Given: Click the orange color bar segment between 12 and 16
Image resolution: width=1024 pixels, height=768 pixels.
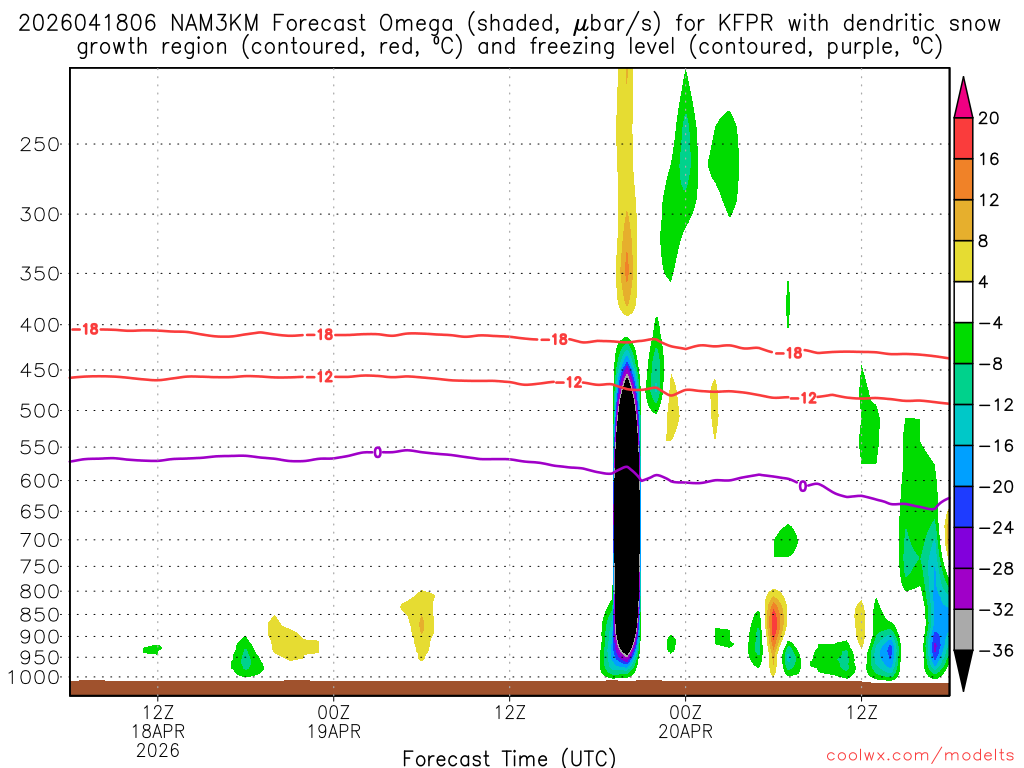Looking at the screenshot, I should tap(963, 180).
